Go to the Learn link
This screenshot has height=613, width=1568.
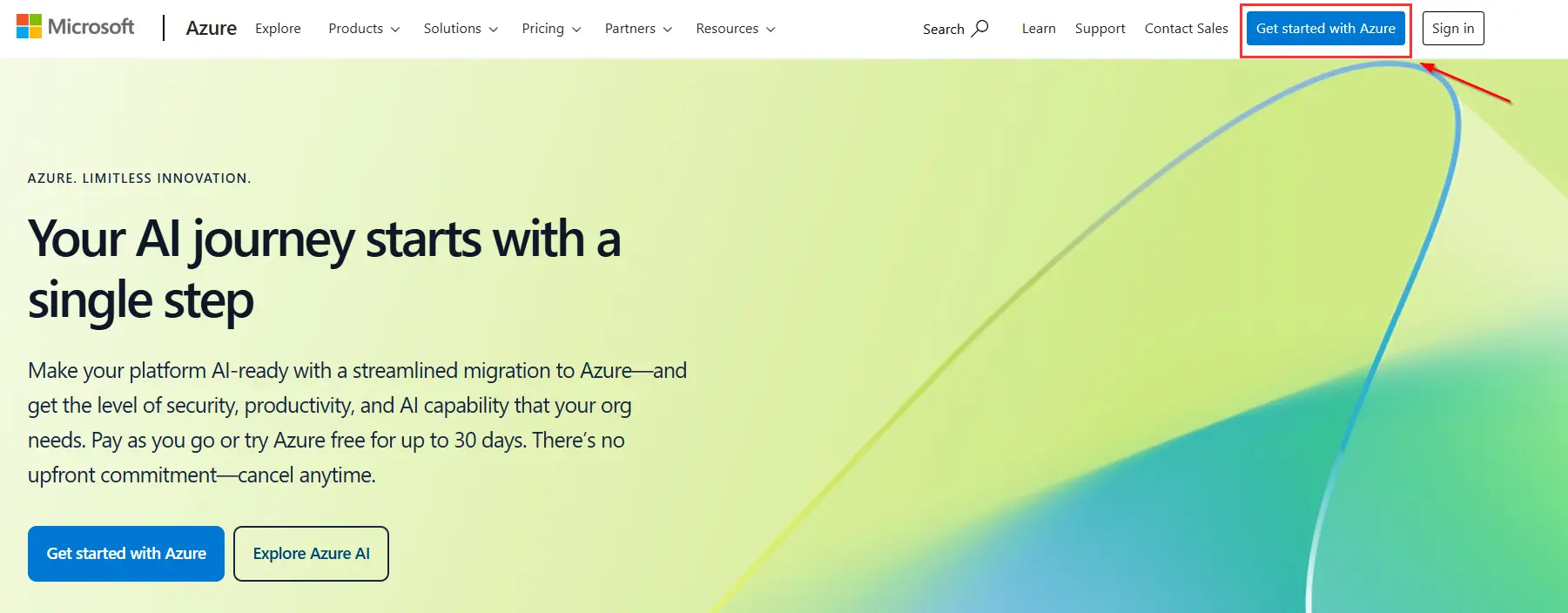pyautogui.click(x=1039, y=29)
